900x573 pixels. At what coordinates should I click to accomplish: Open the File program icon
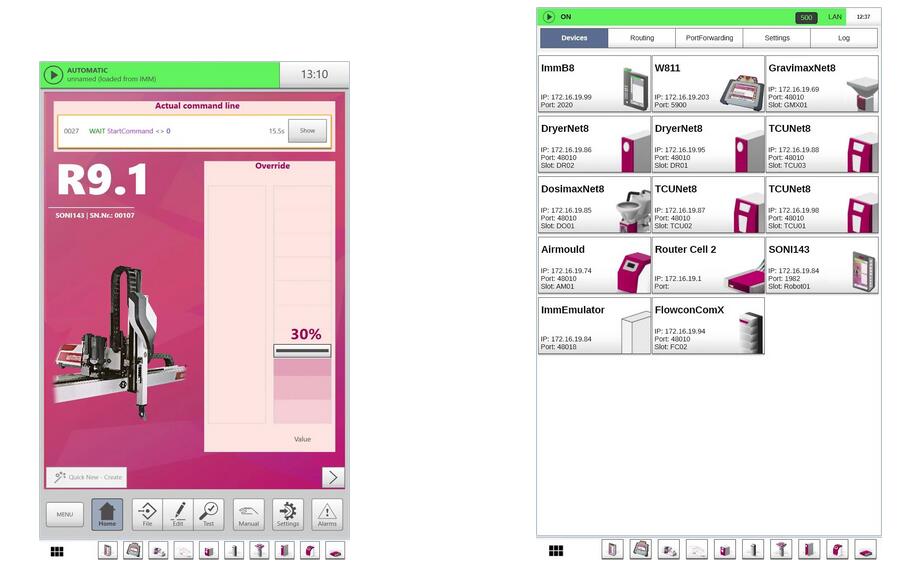(146, 514)
